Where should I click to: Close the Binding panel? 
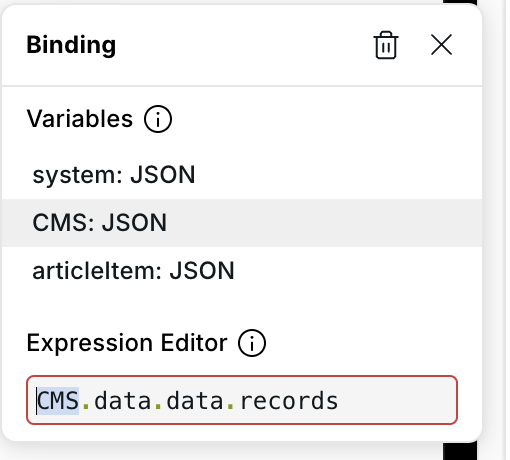click(x=441, y=45)
